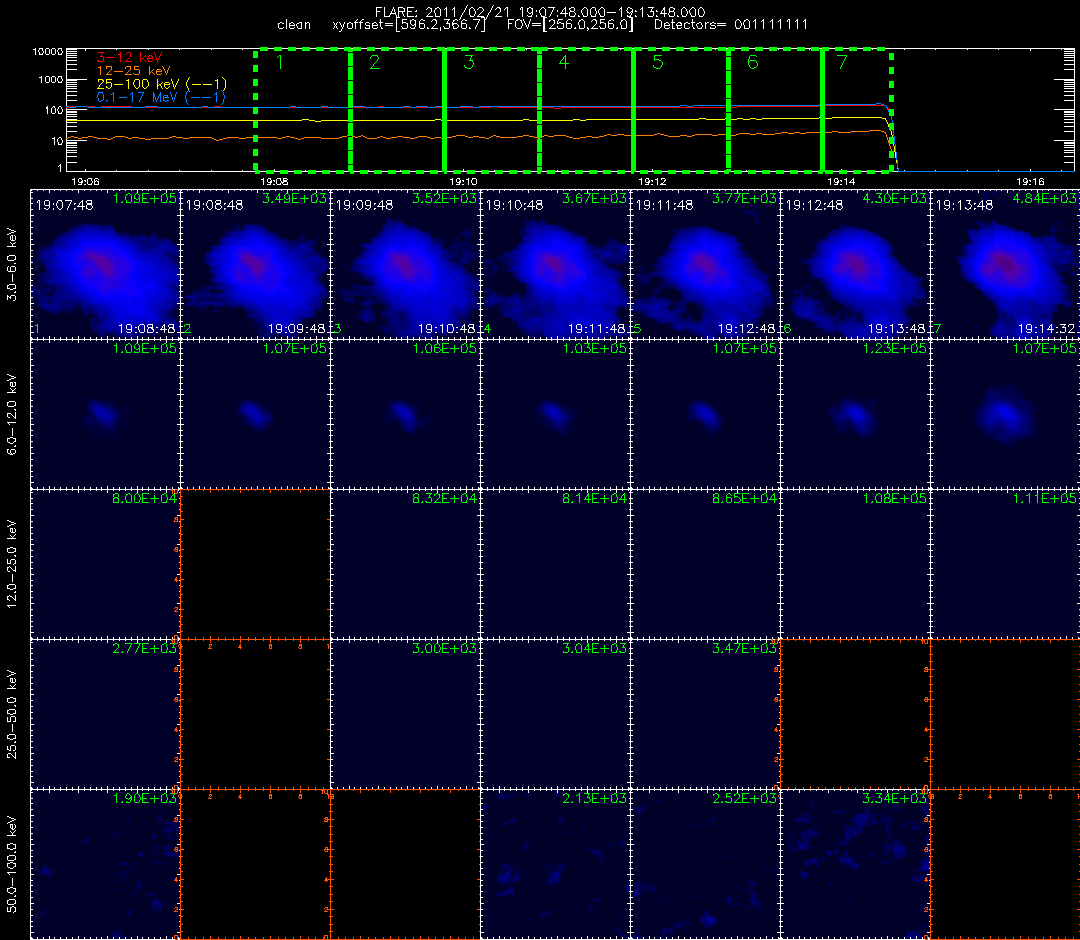Select interval 5 marker in the light curve

click(x=658, y=63)
